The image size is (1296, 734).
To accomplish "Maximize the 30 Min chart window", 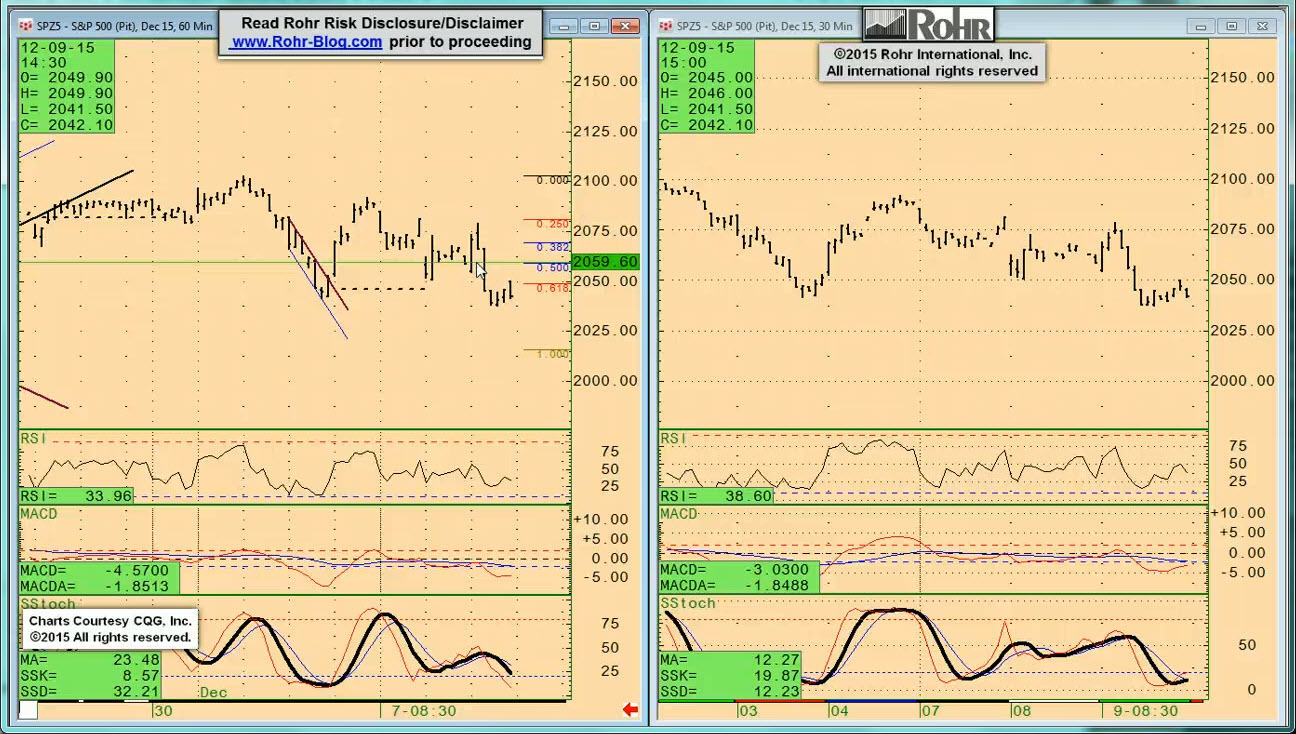I will click(1232, 26).
